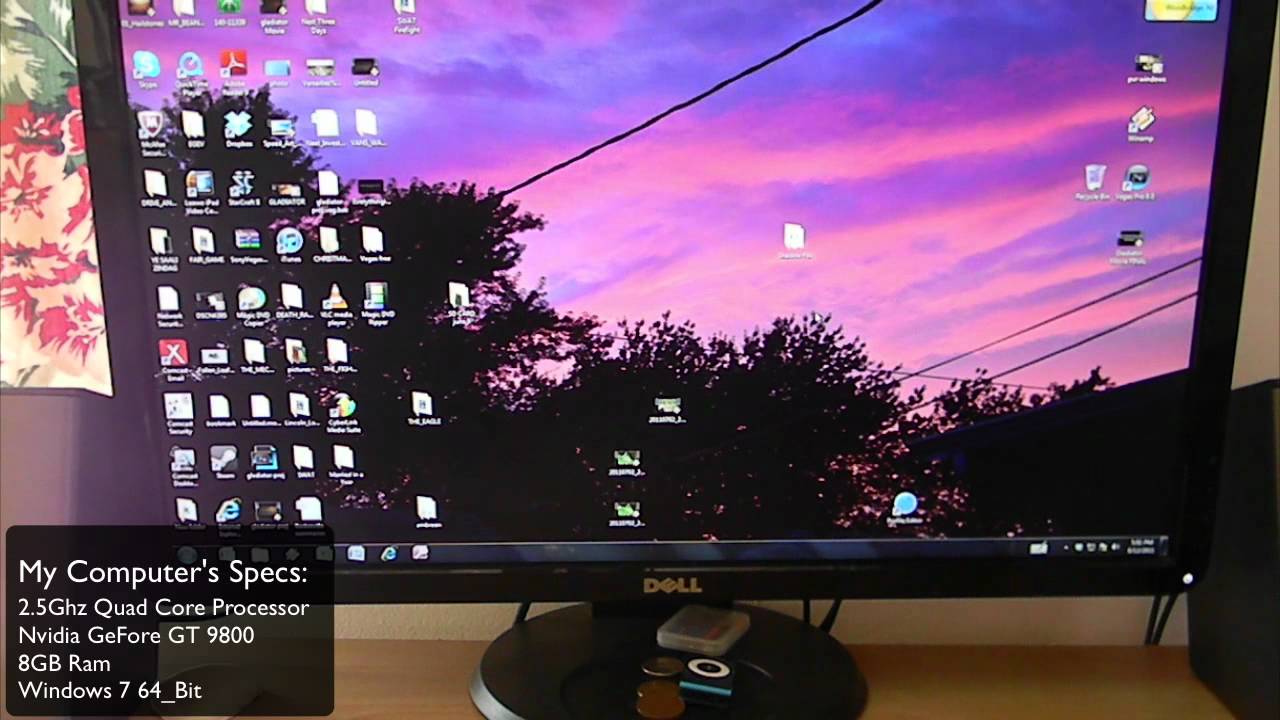Select the Dropbox desktop icon
The image size is (1280, 720).
tap(238, 128)
